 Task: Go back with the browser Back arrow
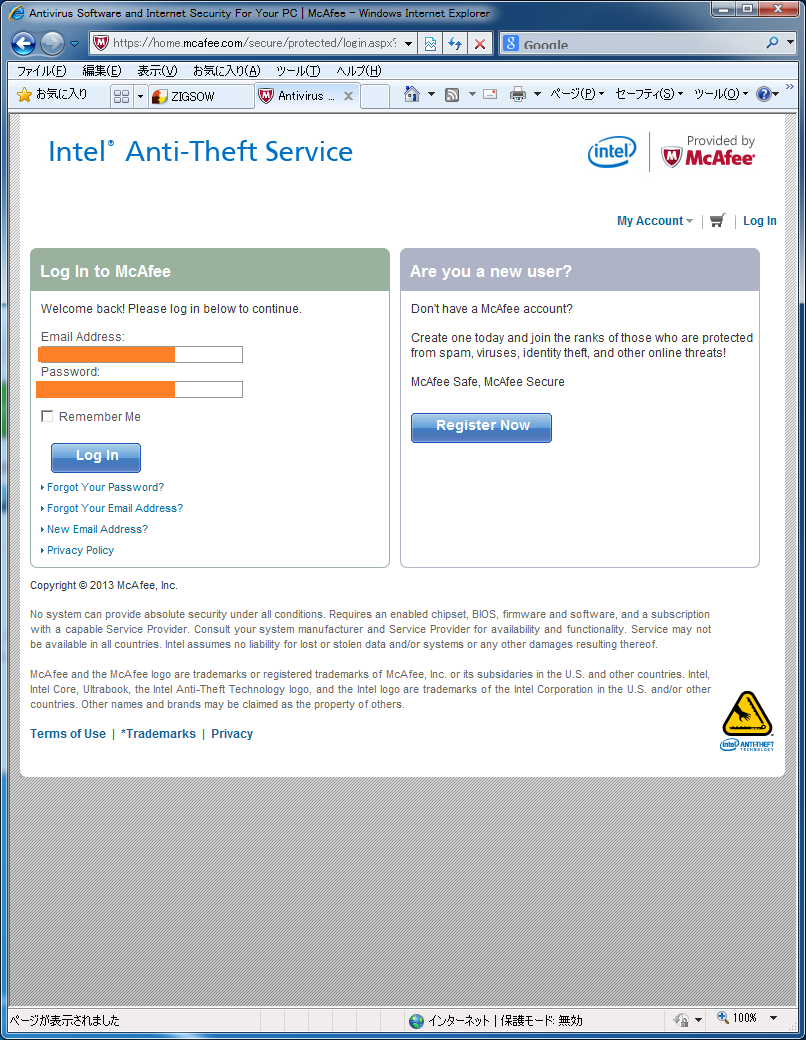tap(24, 44)
